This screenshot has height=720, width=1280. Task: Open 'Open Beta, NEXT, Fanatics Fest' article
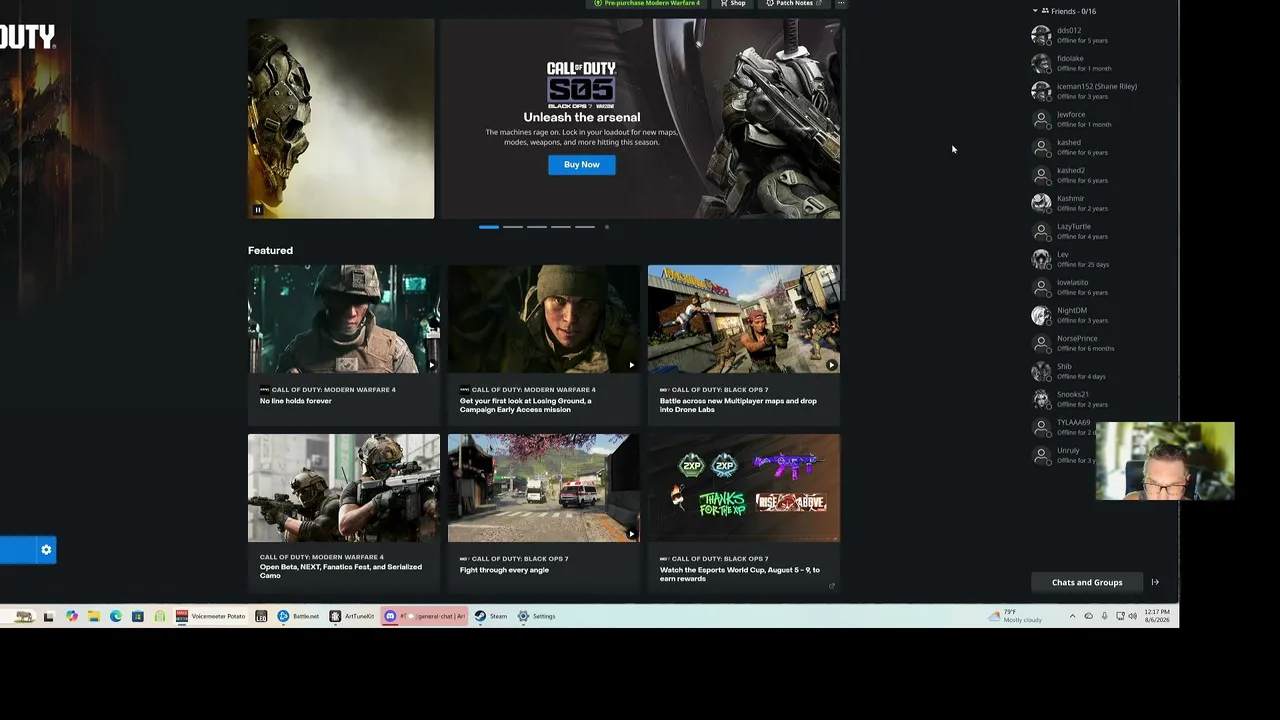[341, 571]
